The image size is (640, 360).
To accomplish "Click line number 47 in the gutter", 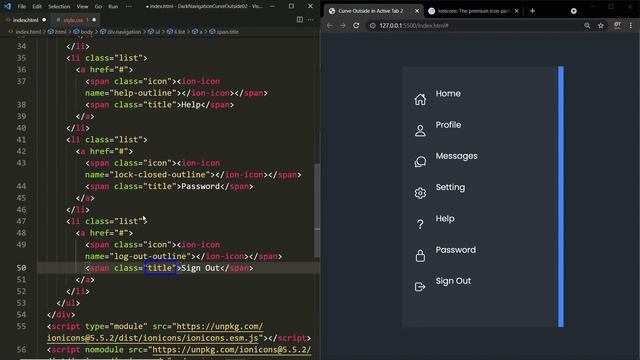I will coord(21,221).
